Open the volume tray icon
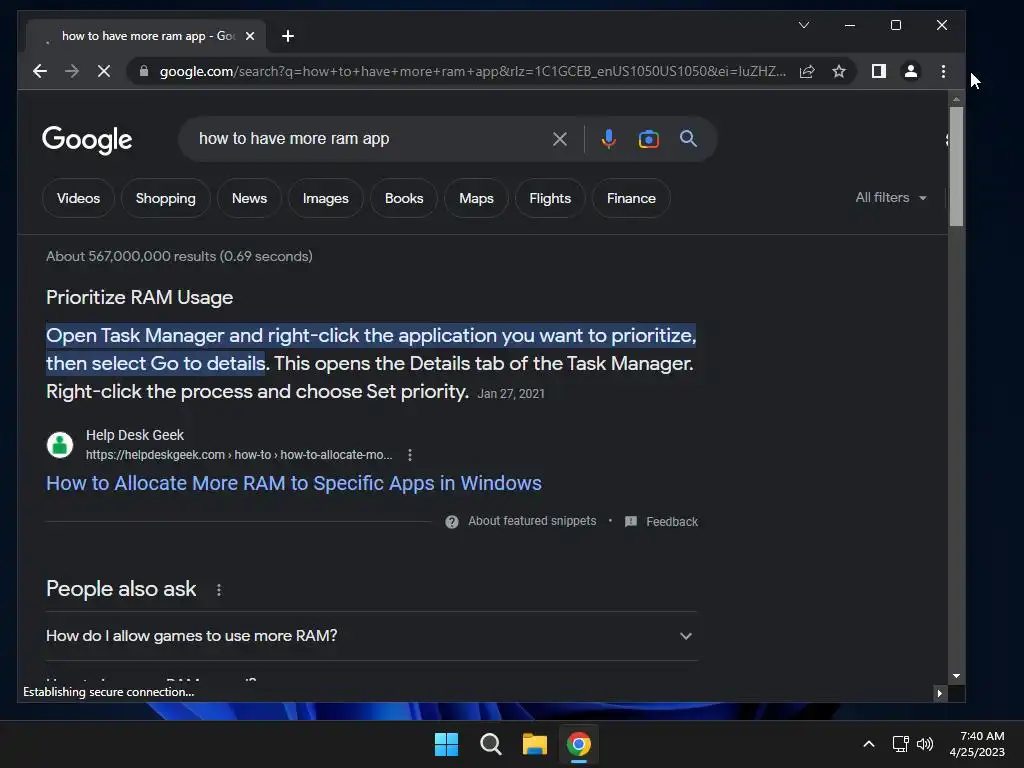 pyautogui.click(x=925, y=744)
